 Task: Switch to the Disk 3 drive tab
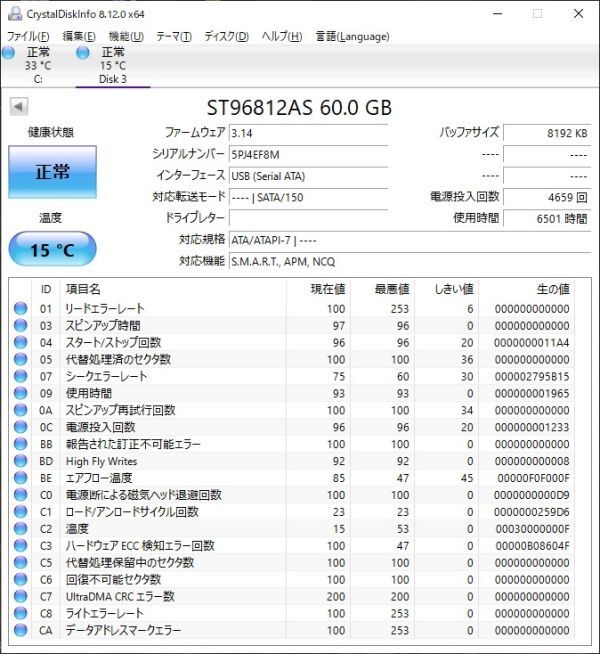(x=113, y=66)
